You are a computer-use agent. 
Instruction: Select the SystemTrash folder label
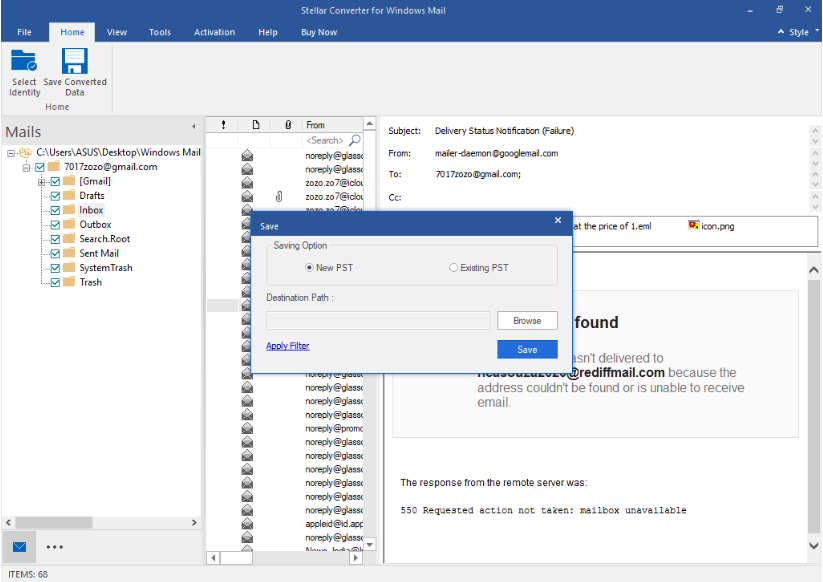[105, 268]
